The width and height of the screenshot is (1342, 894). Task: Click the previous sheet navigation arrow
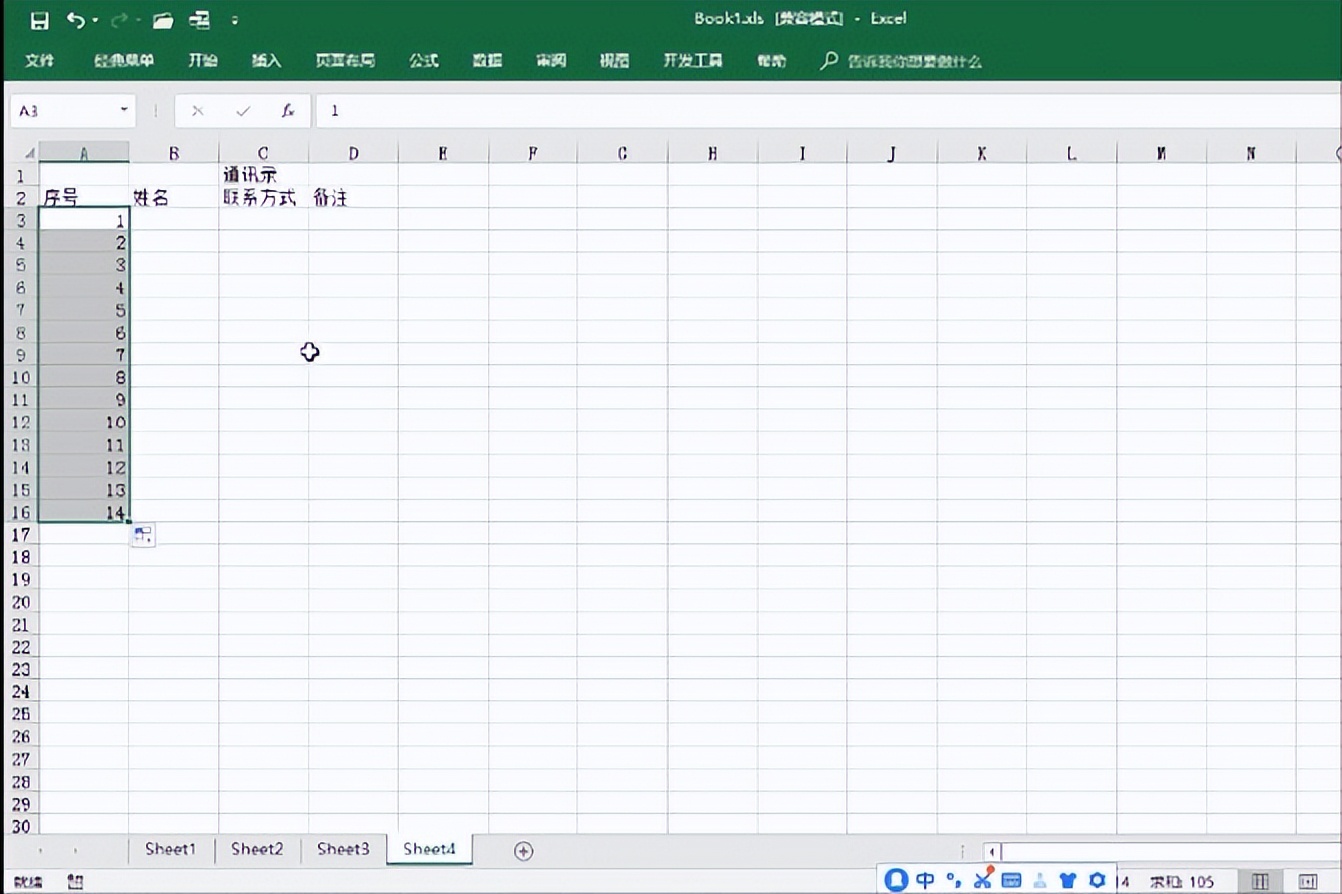coord(40,851)
